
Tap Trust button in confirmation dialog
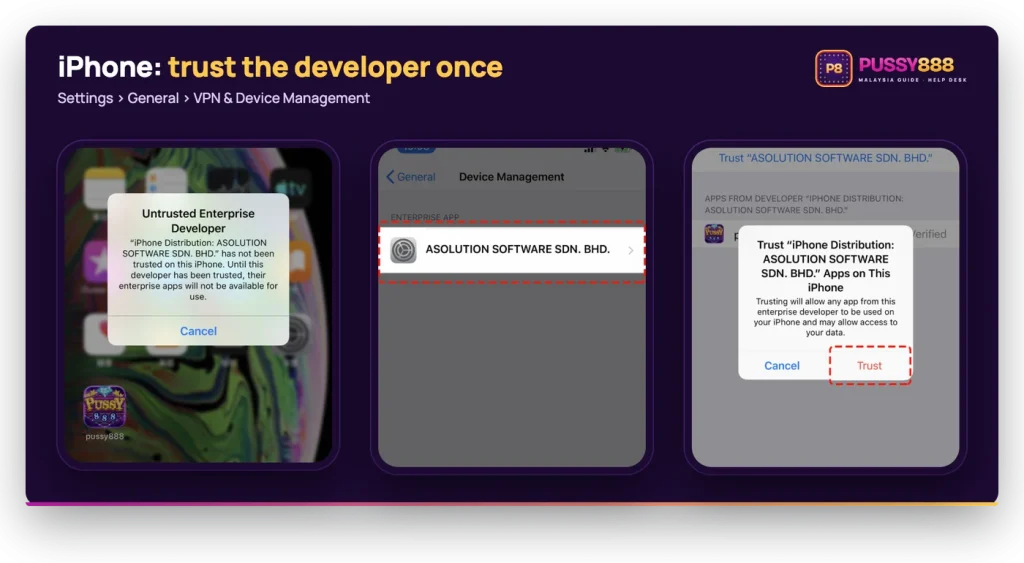pos(869,366)
